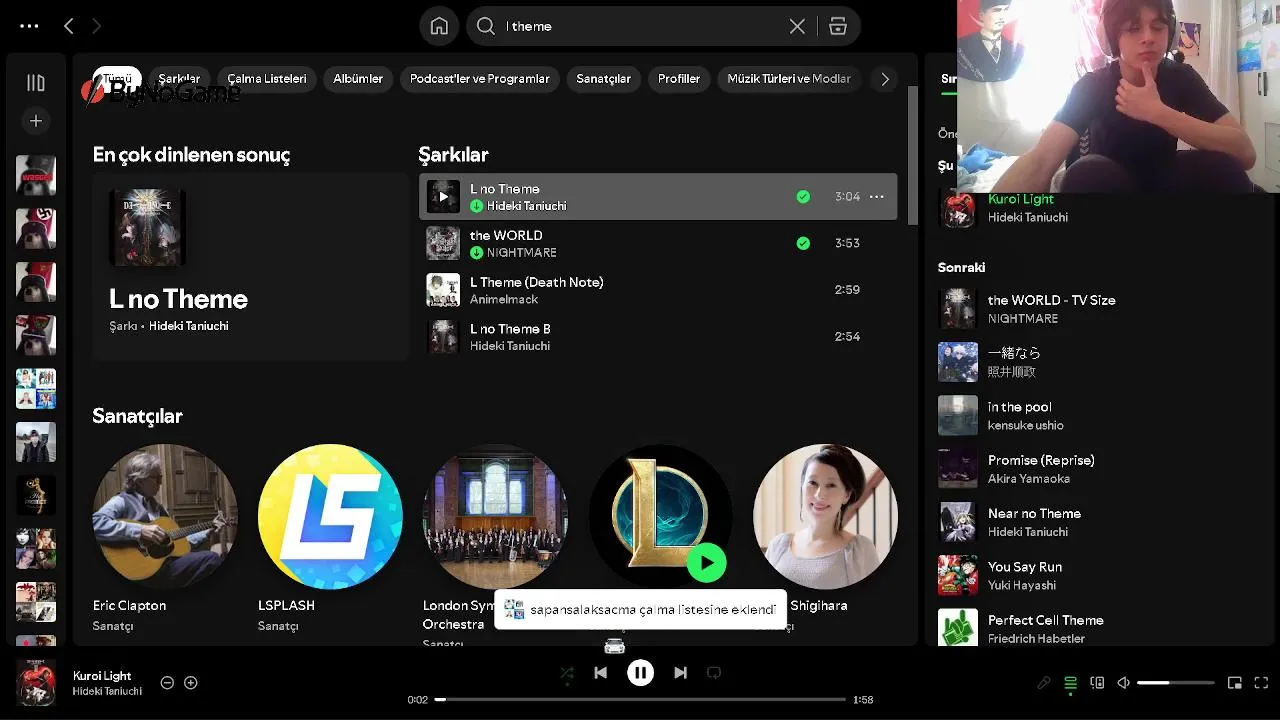Play Perfect Cell Theme from queue
Viewport: 1280px width, 720px height.
(1100, 628)
